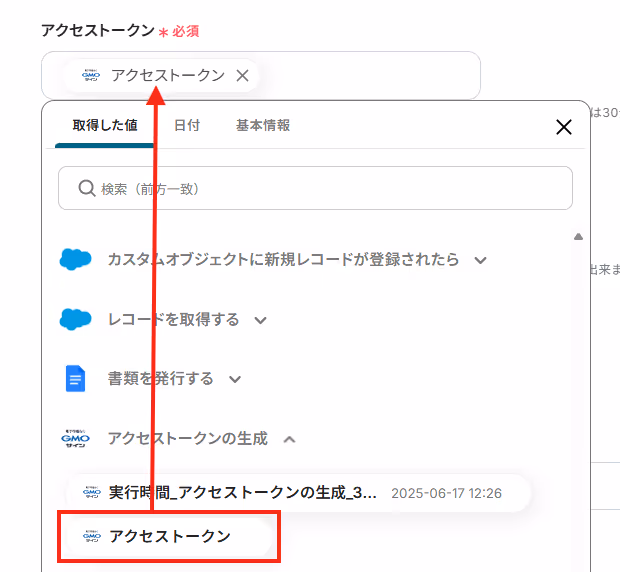Click the scroll-up arrow of the list
620x572 pixels.
coord(578,237)
